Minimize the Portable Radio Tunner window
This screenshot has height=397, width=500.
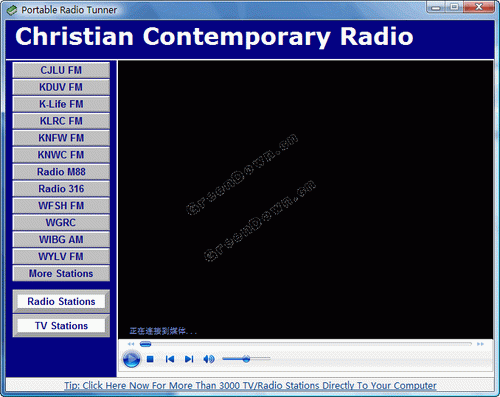(x=436, y=7)
